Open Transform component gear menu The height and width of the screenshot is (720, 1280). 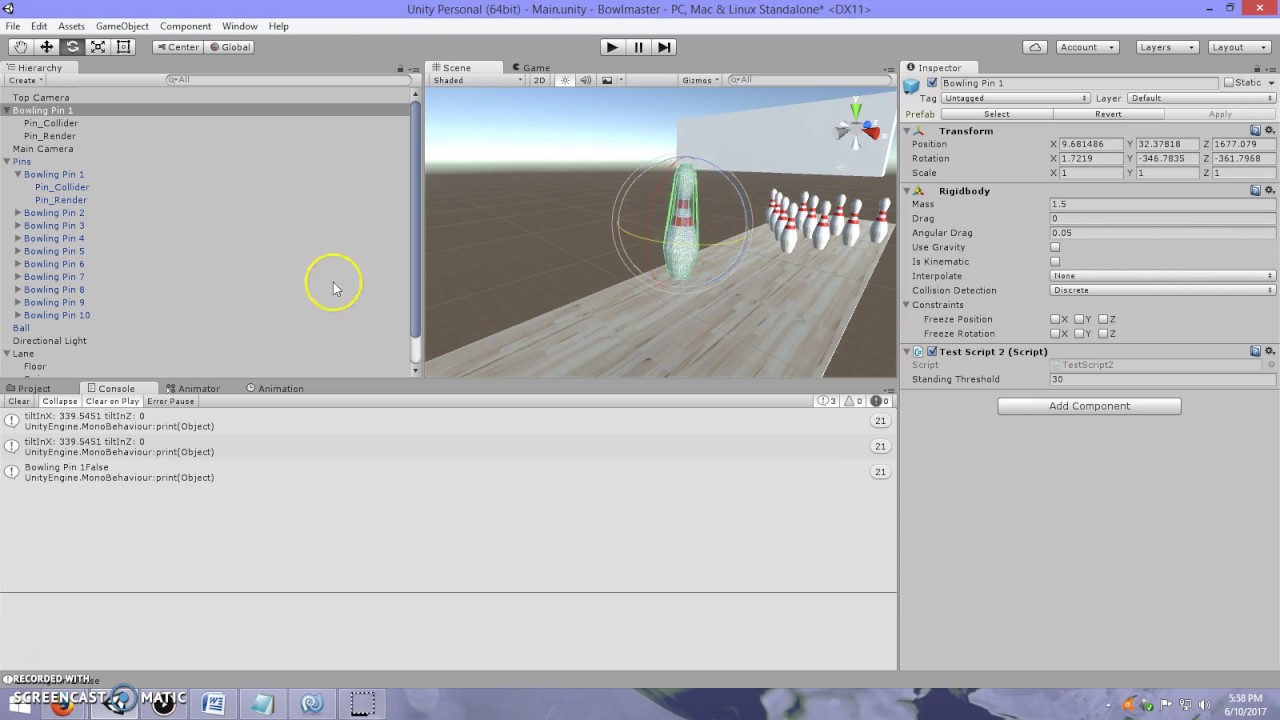[x=1270, y=131]
